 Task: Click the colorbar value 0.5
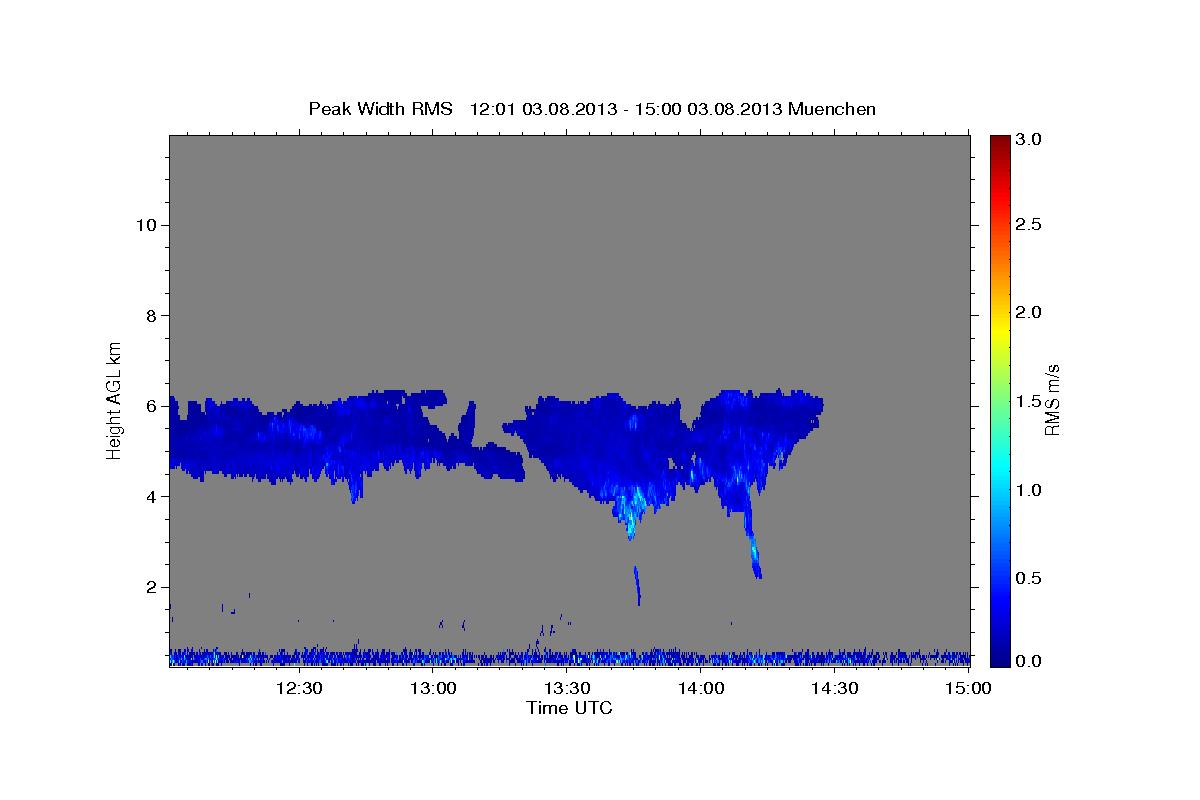1029,578
